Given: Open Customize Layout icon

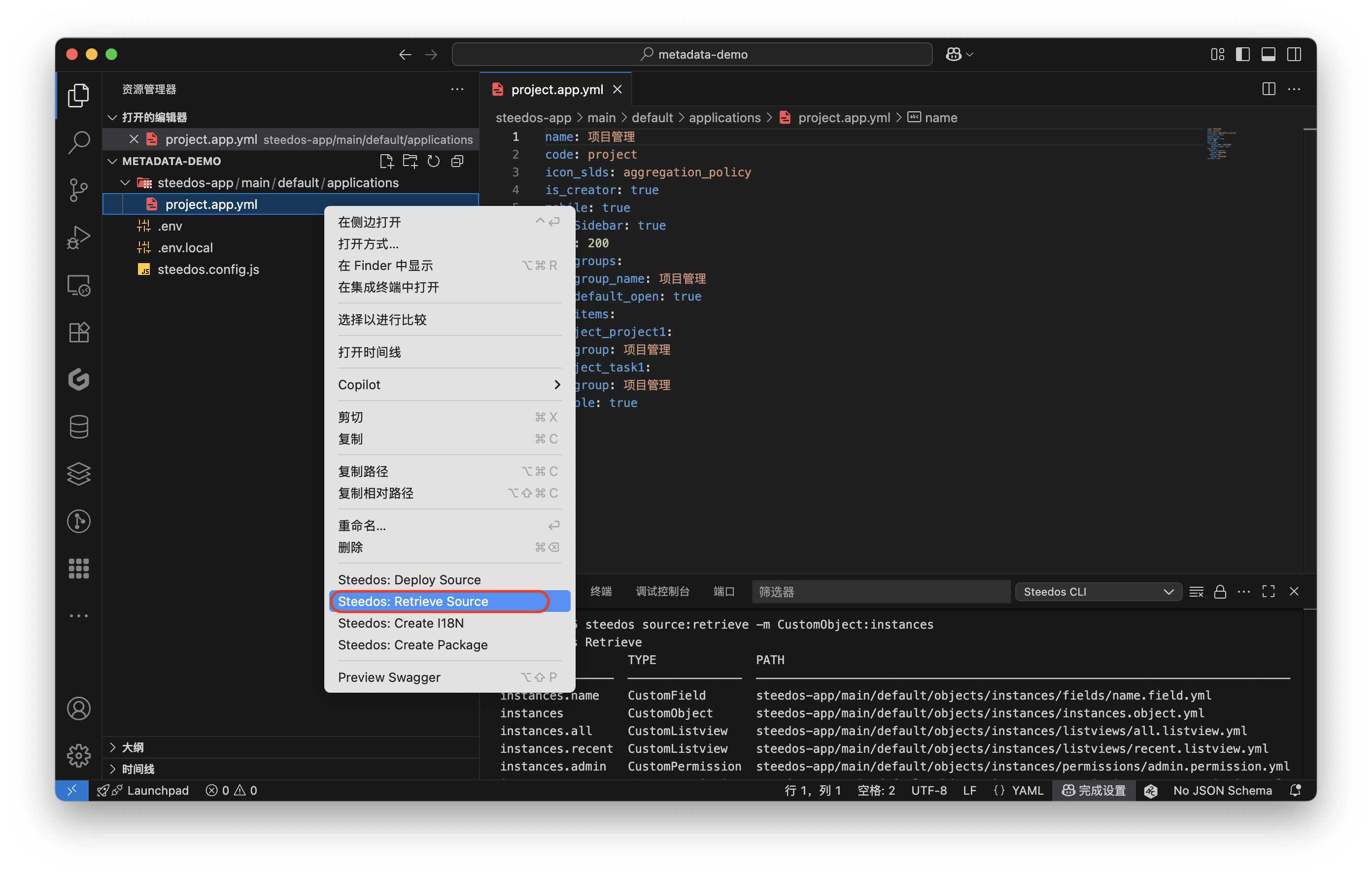Looking at the screenshot, I should point(1218,55).
